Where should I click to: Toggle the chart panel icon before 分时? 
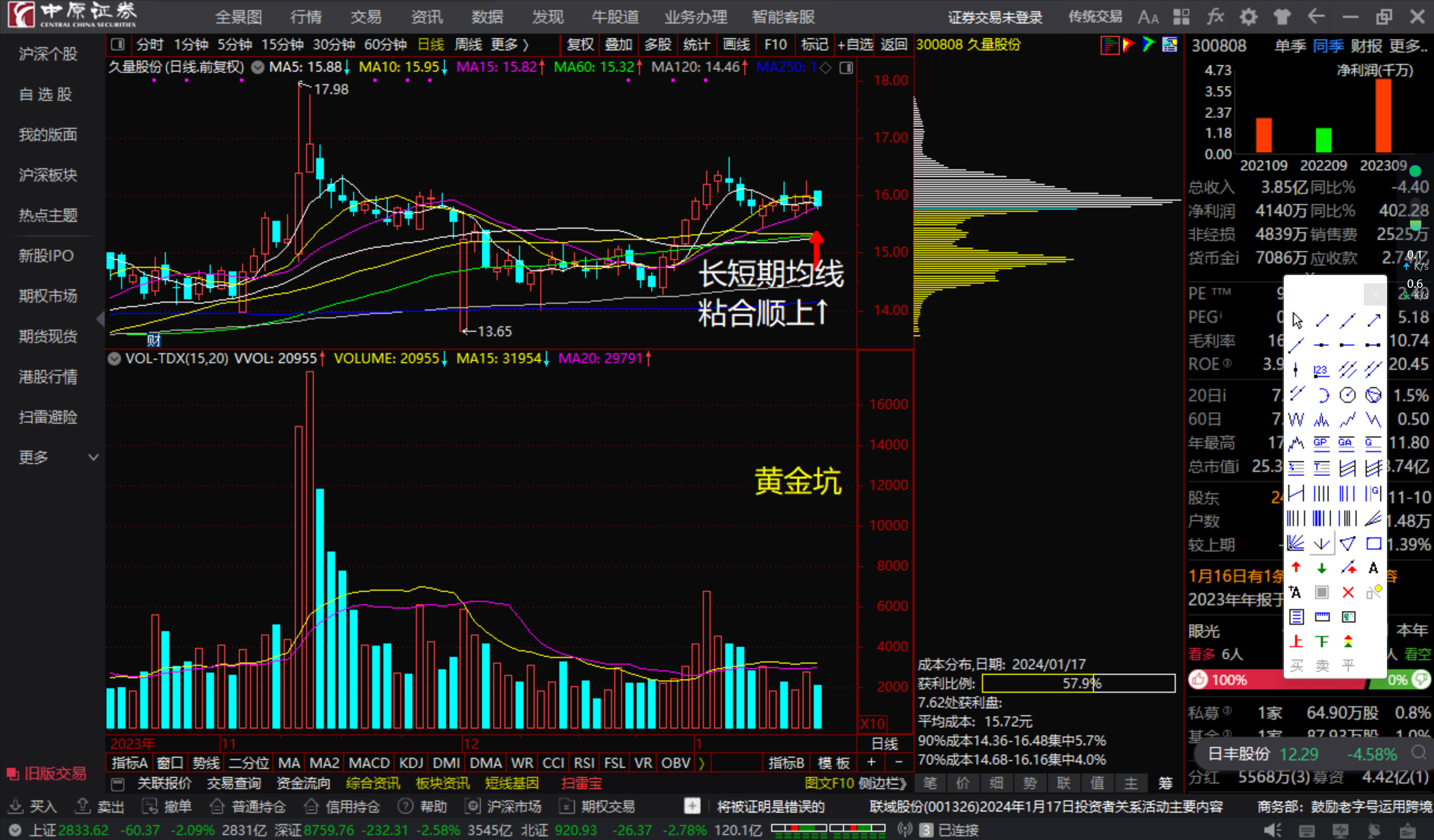pos(118,45)
